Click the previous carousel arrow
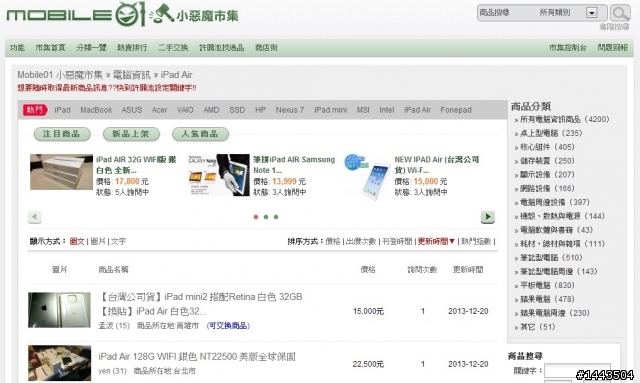This screenshot has height=383, width=640. pos(35,217)
